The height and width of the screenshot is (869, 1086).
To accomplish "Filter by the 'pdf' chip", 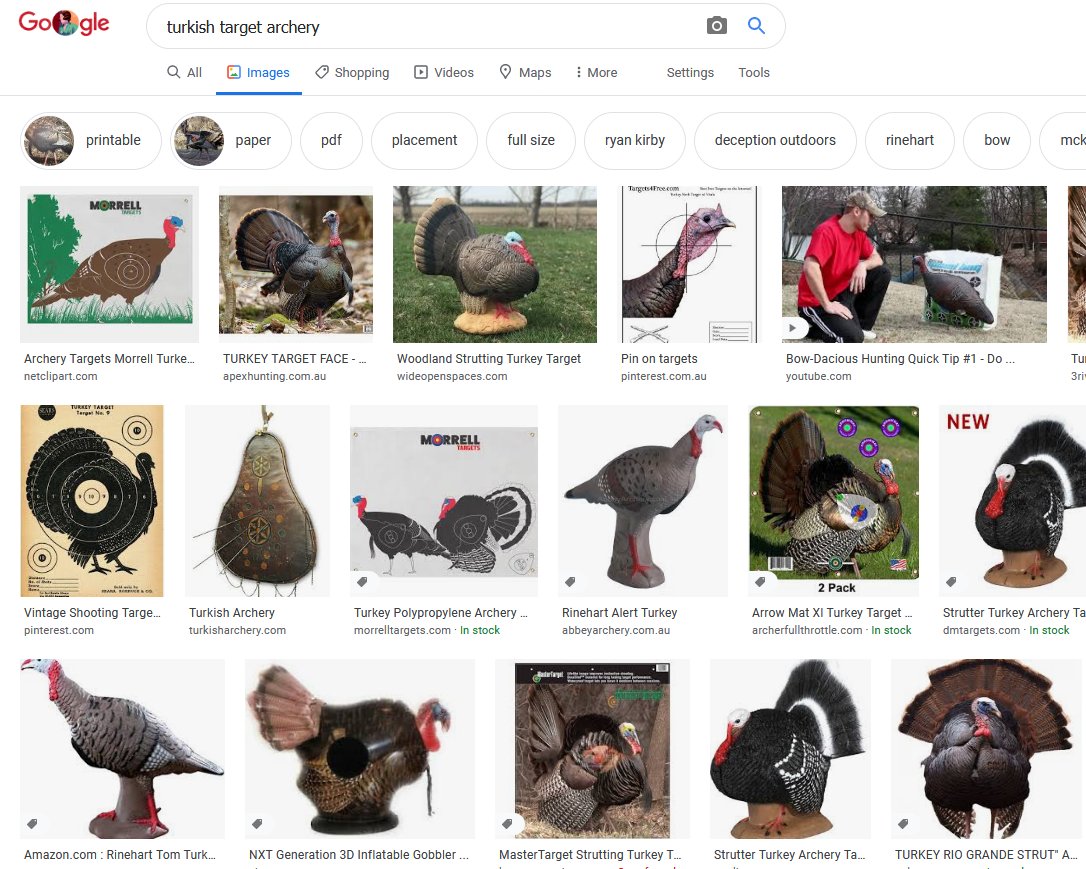I will click(331, 141).
